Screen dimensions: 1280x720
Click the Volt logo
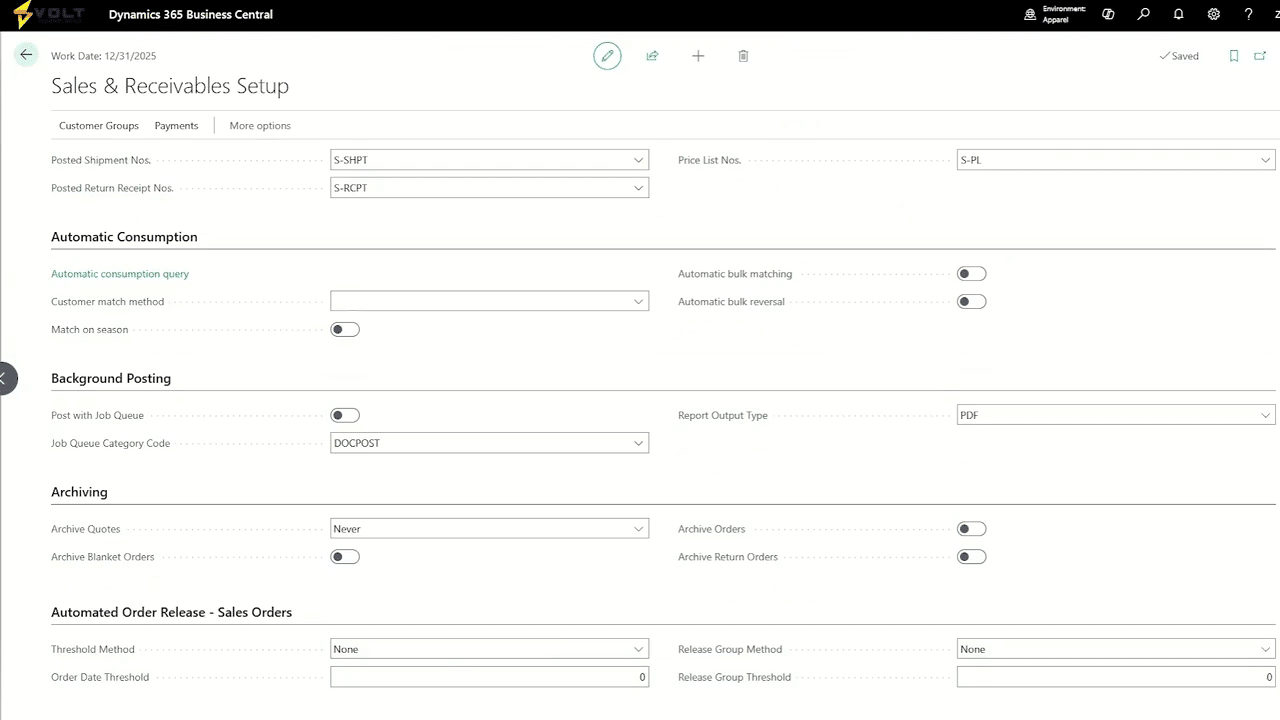(49, 14)
